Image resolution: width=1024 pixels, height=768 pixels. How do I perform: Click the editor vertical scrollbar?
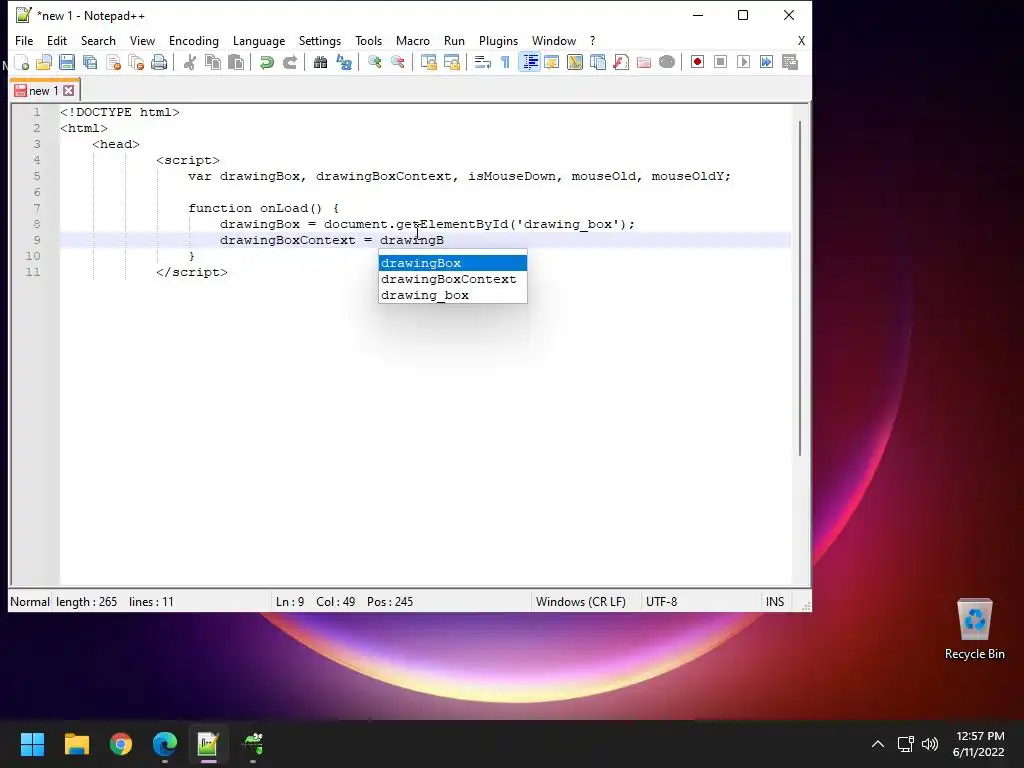click(x=800, y=288)
